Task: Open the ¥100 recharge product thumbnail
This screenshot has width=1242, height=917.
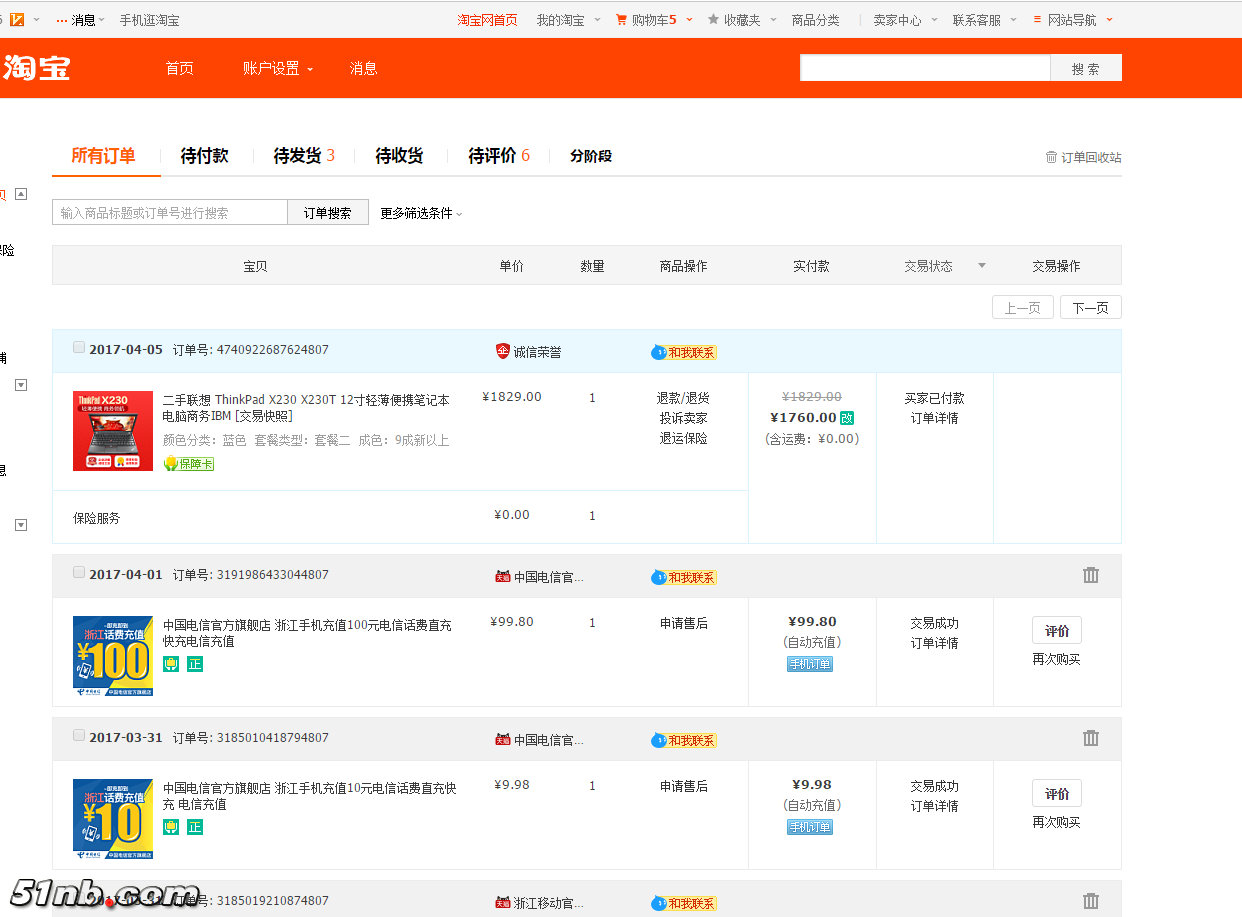Action: 113,656
